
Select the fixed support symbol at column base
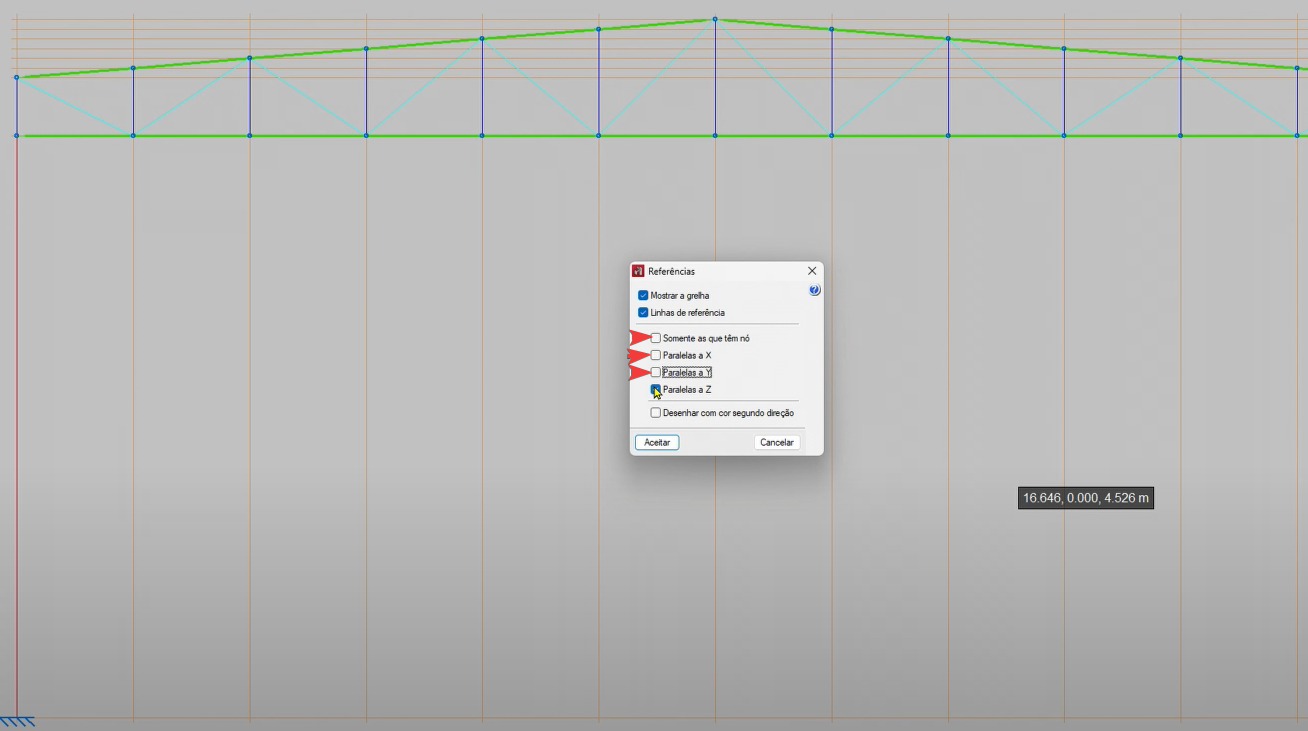pos(18,722)
